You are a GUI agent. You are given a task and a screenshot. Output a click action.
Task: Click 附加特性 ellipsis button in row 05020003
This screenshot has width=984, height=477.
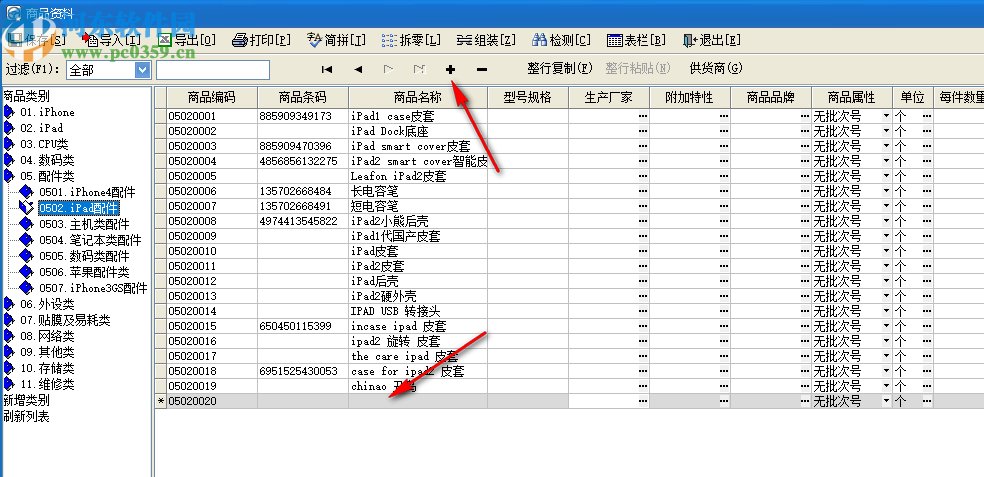click(724, 146)
